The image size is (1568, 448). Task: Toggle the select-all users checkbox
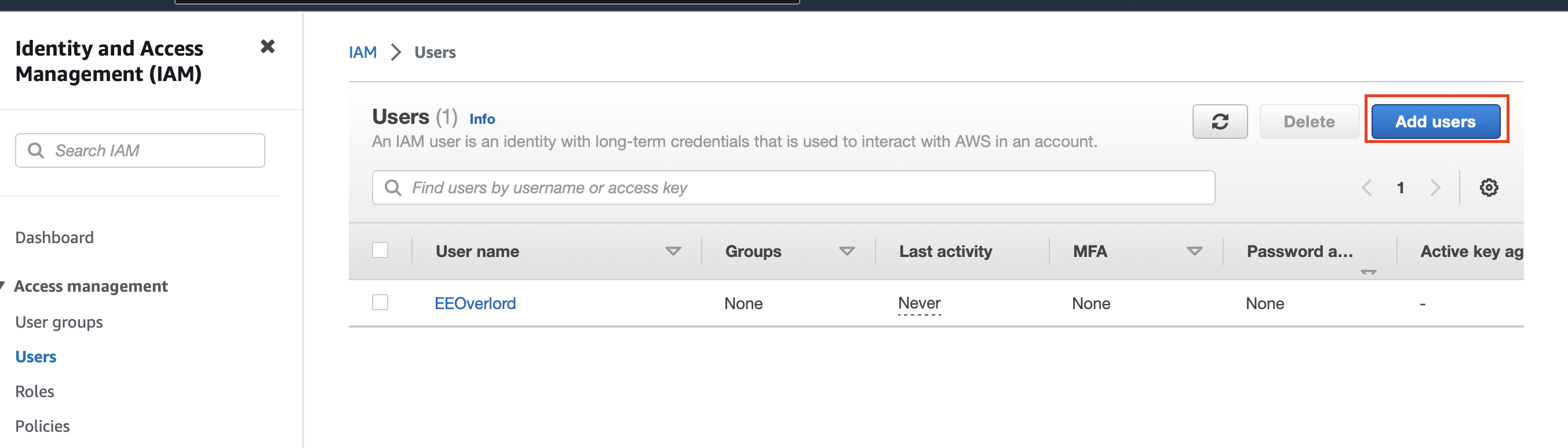click(380, 251)
